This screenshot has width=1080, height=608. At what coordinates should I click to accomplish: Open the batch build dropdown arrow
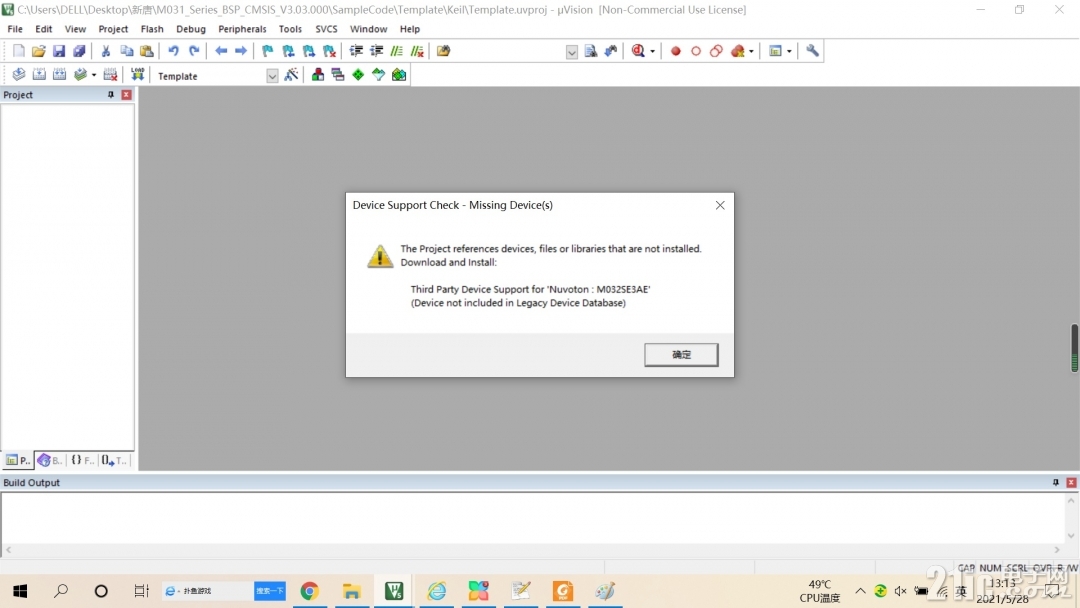94,74
